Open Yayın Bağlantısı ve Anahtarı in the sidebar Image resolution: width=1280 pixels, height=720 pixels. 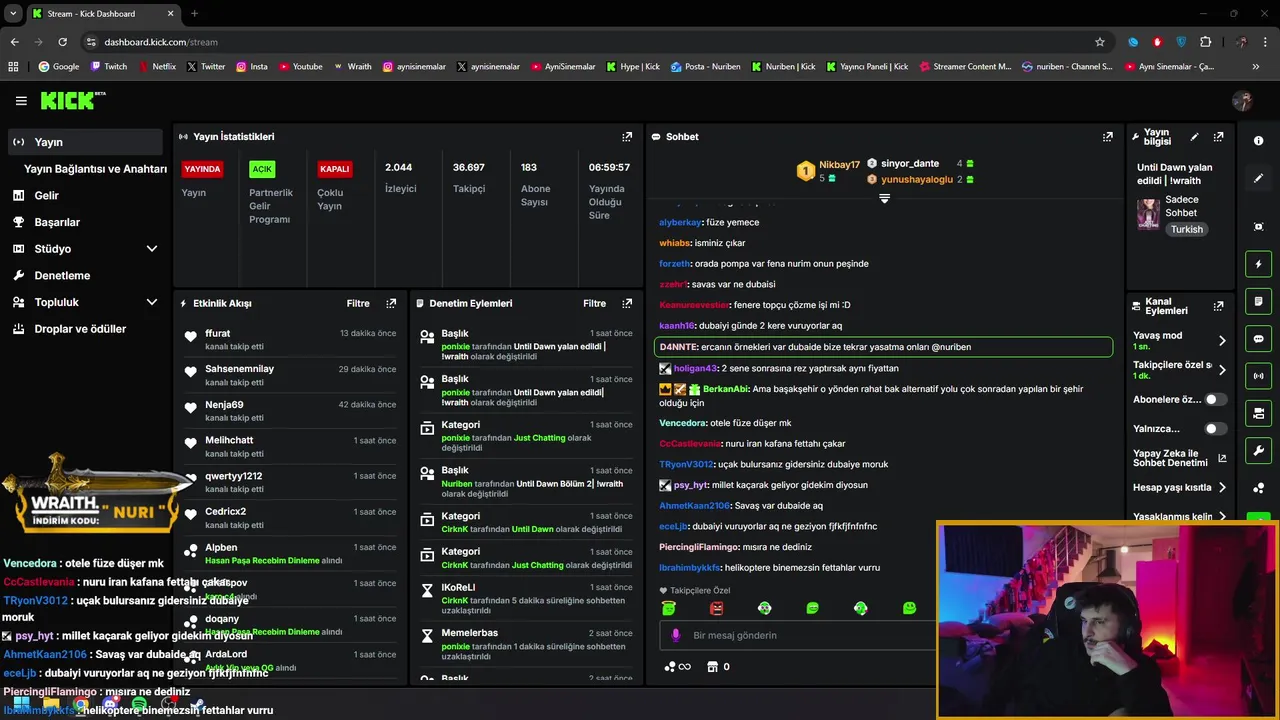(95, 169)
